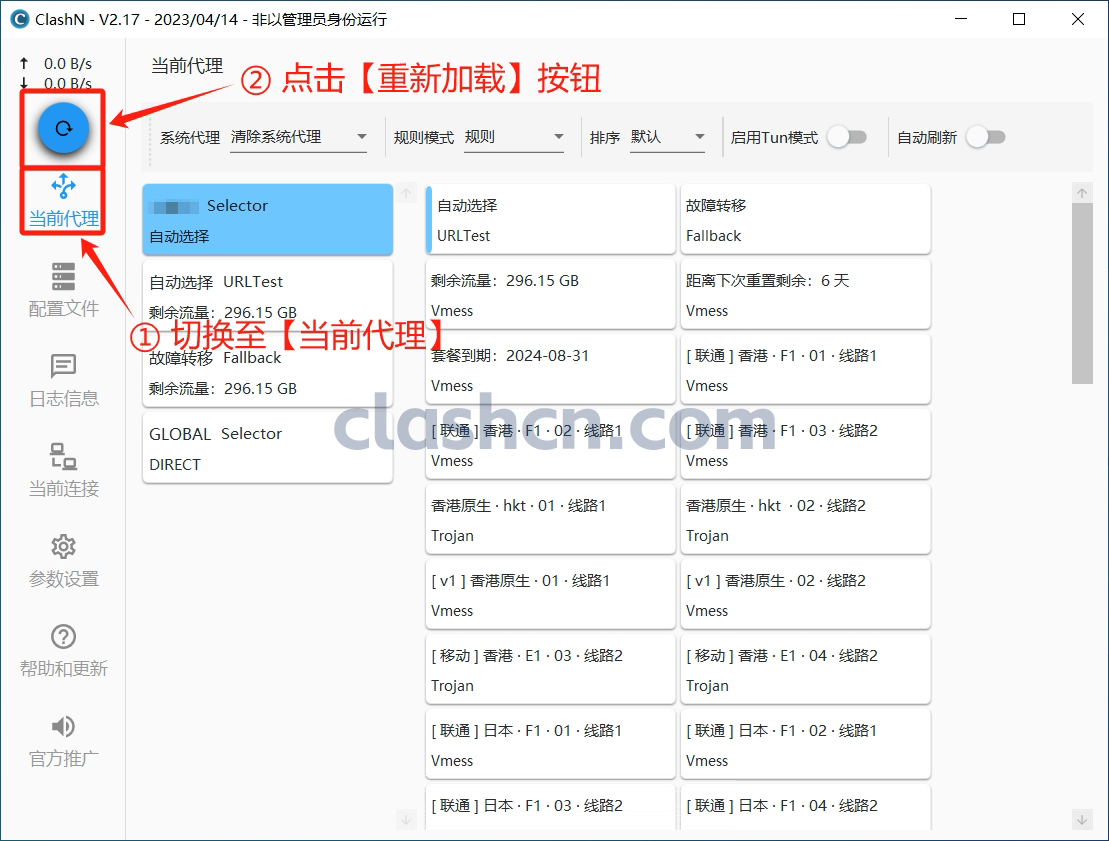The width and height of the screenshot is (1109, 841).
Task: Show the 日志信息 log page
Action: click(64, 381)
